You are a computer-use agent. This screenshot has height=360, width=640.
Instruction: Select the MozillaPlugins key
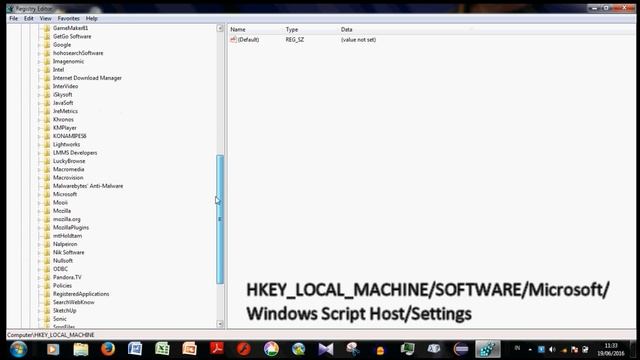tap(71, 227)
